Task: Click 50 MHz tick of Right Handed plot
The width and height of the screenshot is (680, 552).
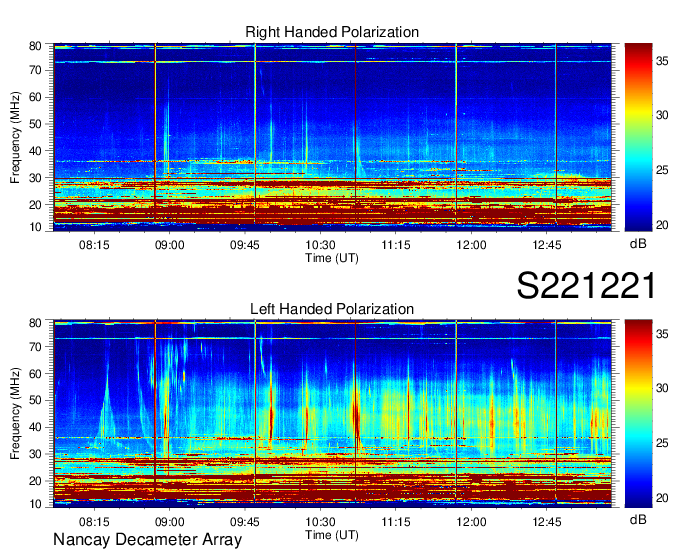Action: click(35, 124)
